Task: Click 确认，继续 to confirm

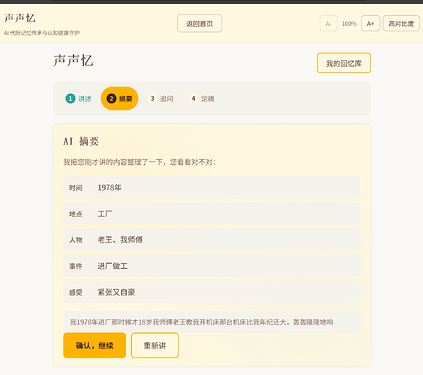Action: (x=95, y=345)
